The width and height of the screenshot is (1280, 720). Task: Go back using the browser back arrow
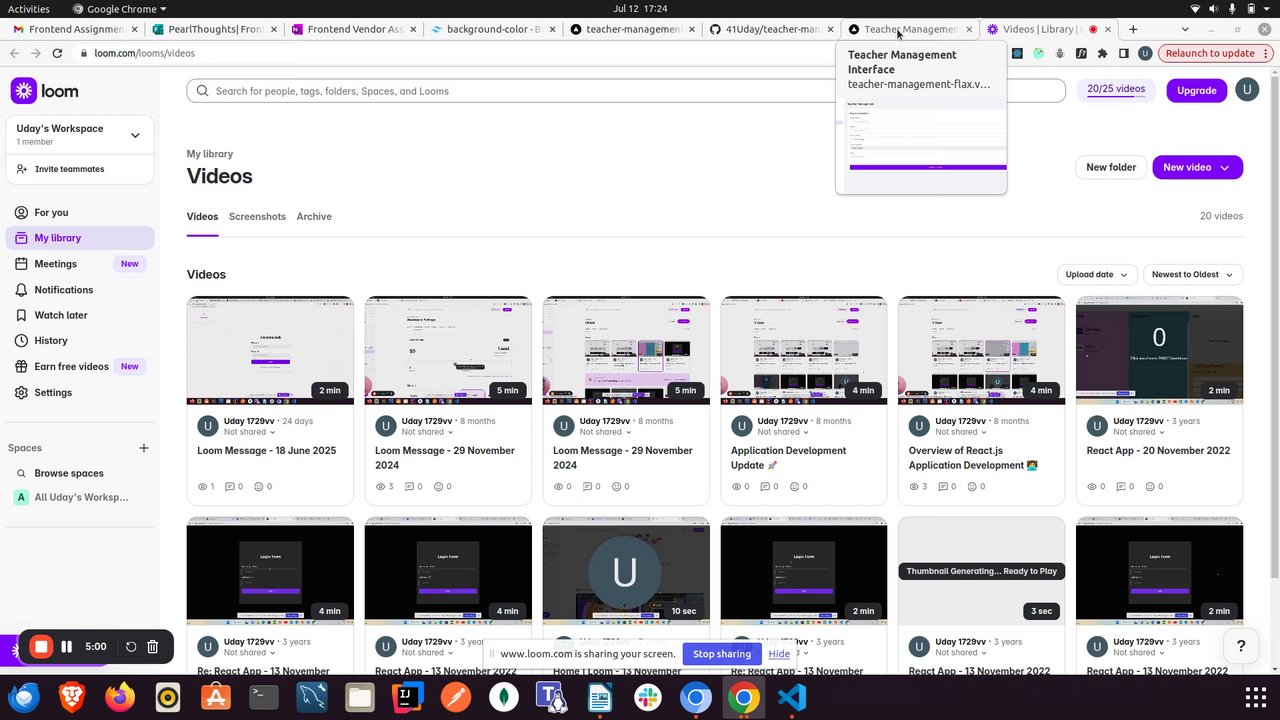14,53
